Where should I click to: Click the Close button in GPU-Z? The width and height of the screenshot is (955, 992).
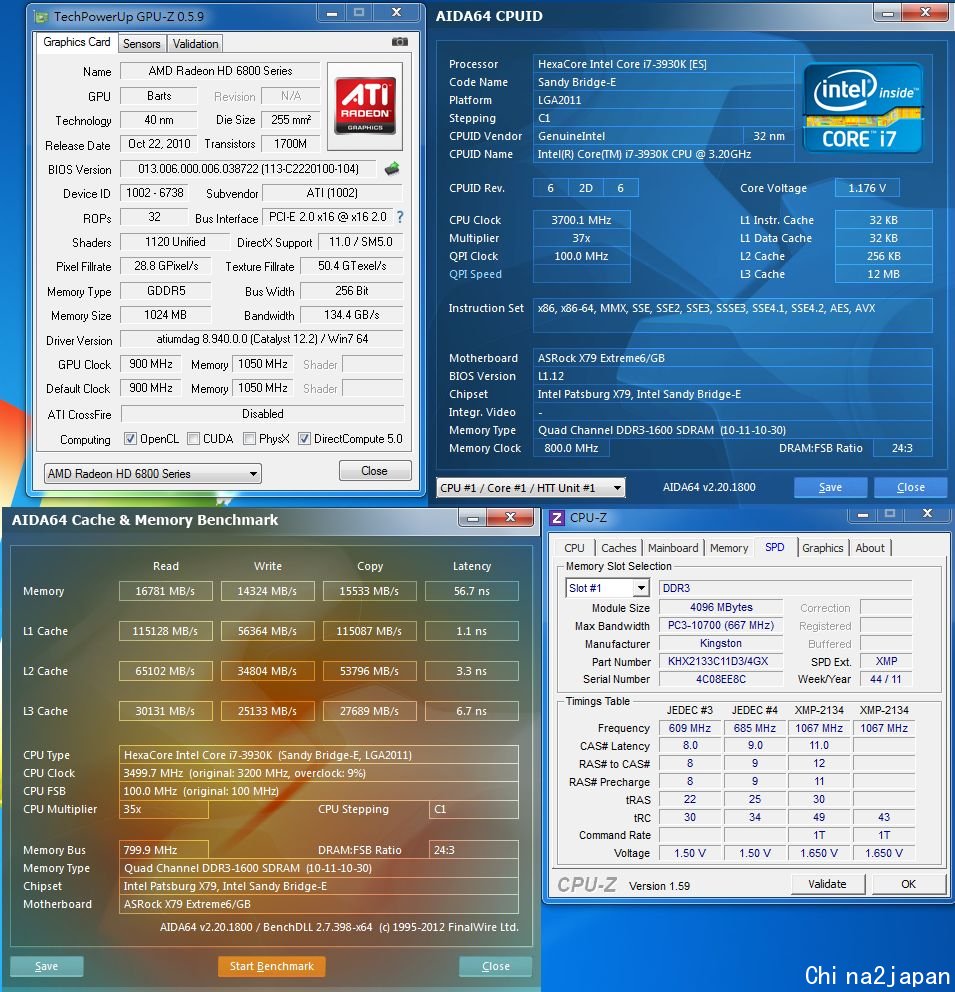pos(374,471)
